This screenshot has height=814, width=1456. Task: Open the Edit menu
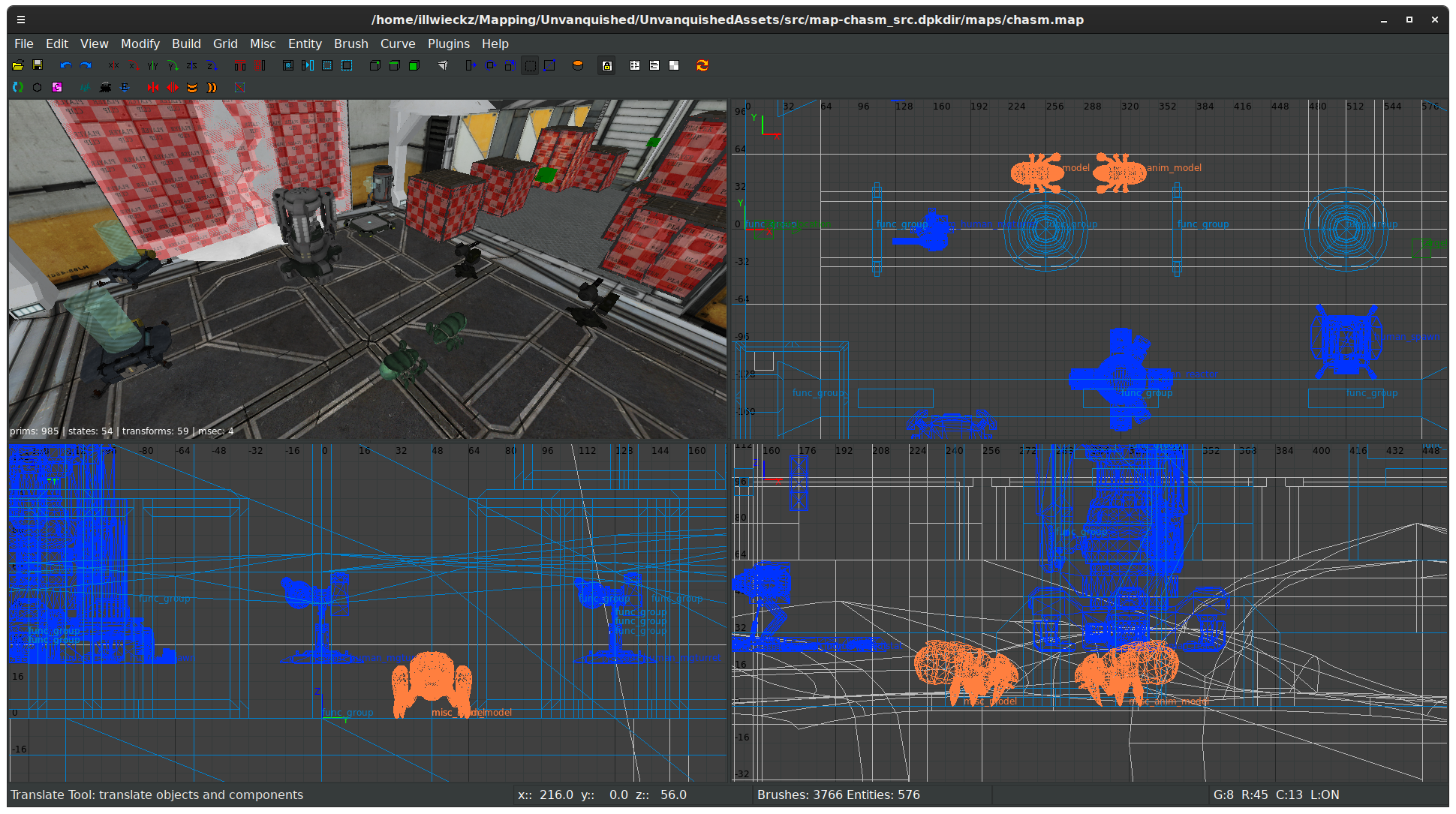point(57,44)
